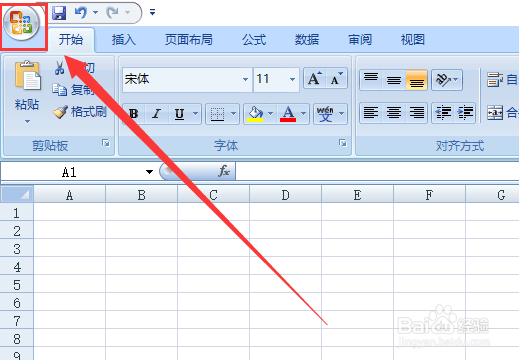This screenshot has height=360, width=519.
Task: Activate the 格式刷 format painter
Action: (x=79, y=112)
